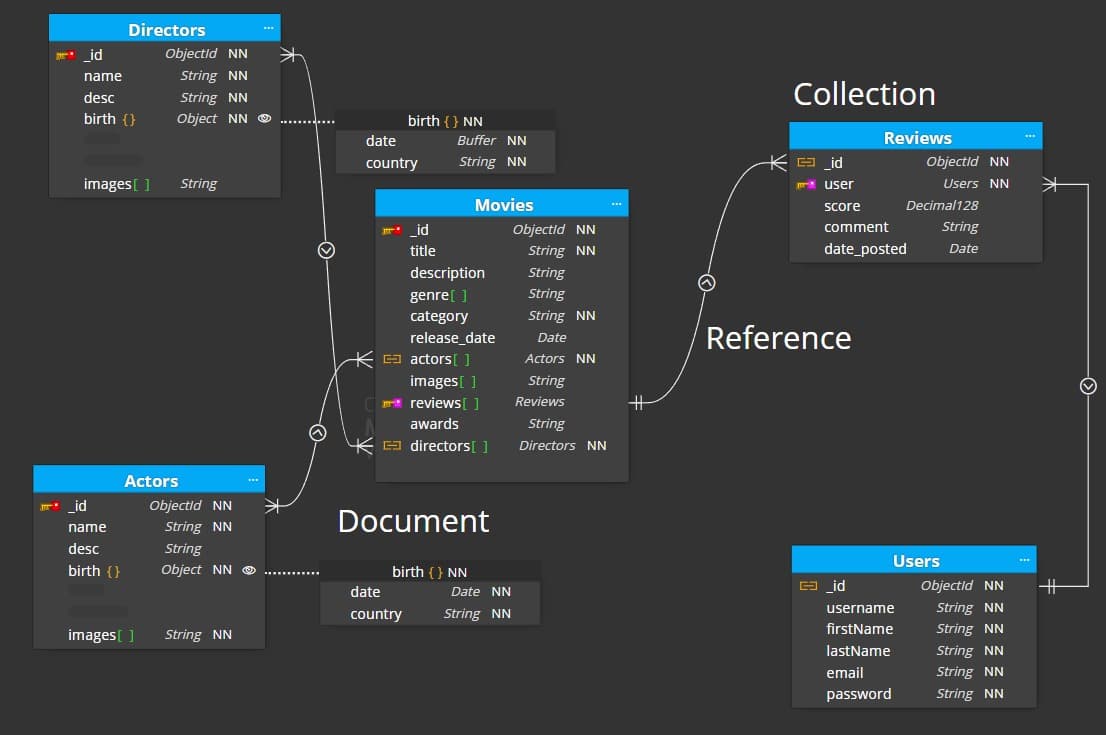Screen dimensions: 1106x735
Task: Click the Reviews-Users relation chevron circle
Action: (x=1088, y=386)
